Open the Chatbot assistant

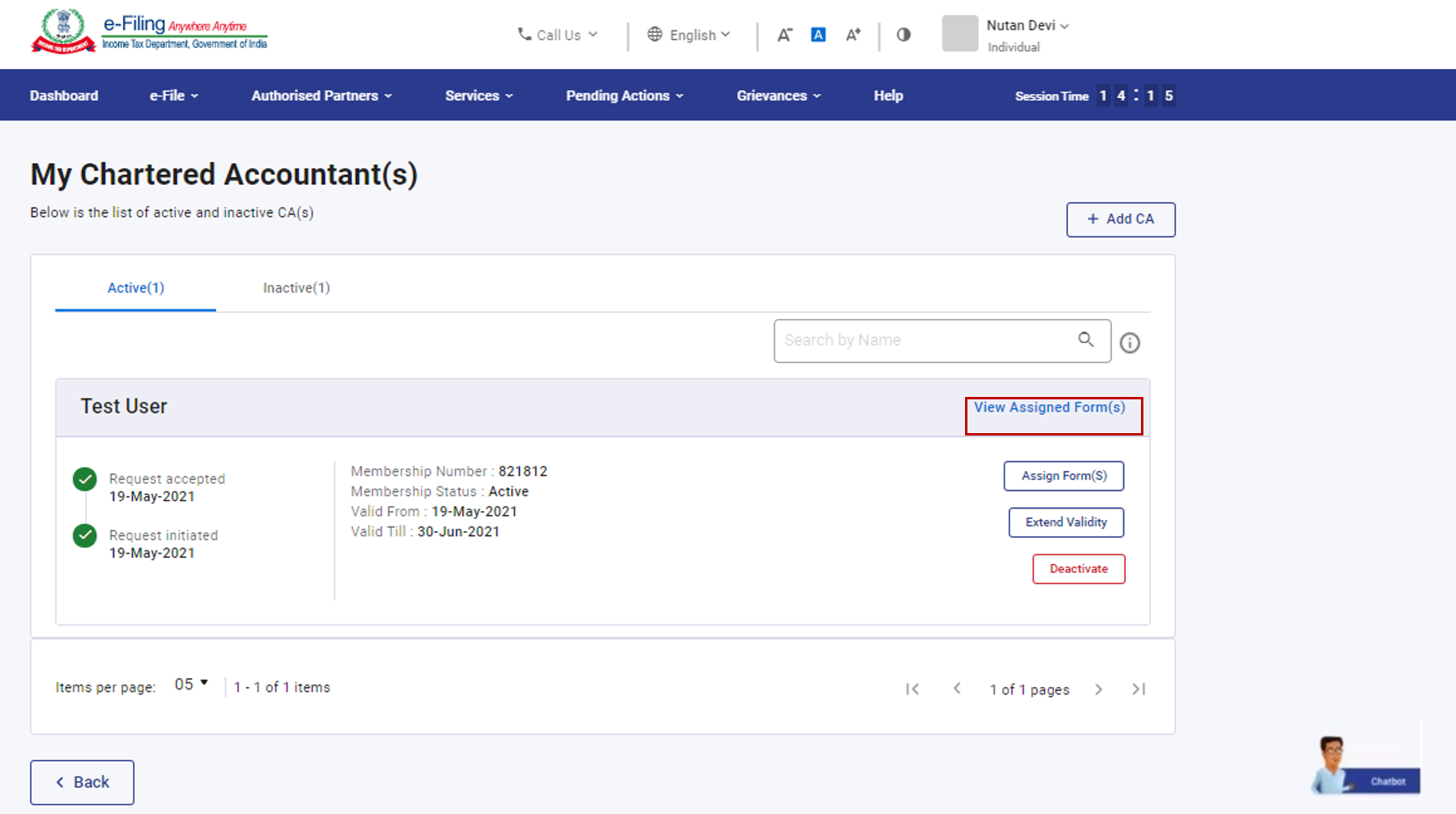pyautogui.click(x=1365, y=767)
